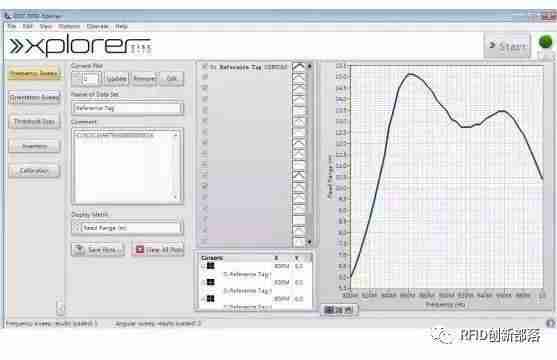Open the Operate menu
Screen dimensions: 557x360
(97, 26)
